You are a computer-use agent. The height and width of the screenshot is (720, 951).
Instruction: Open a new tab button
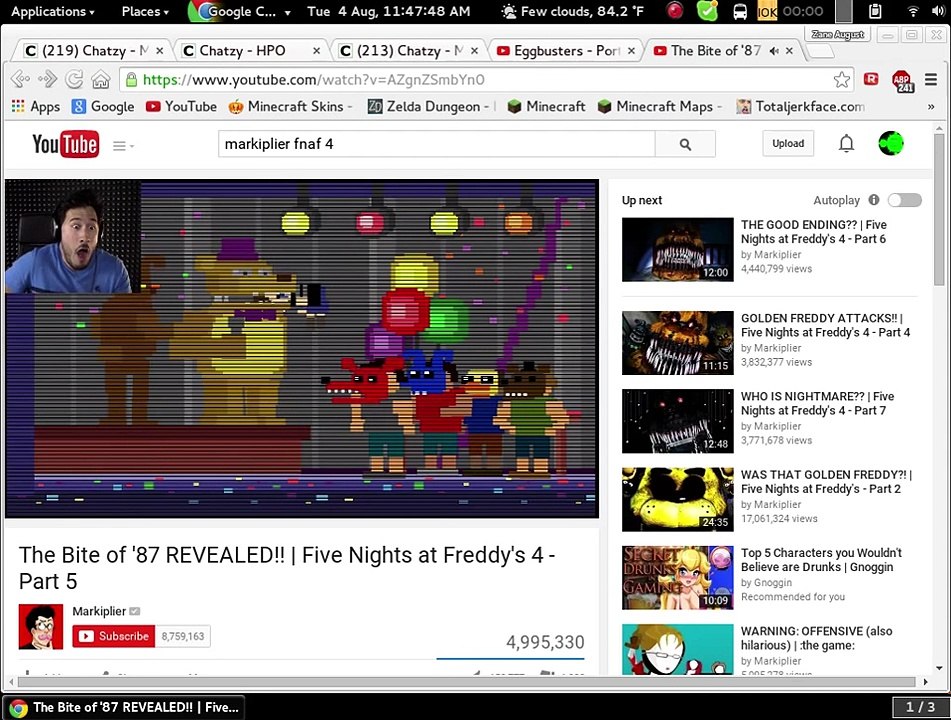point(821,50)
